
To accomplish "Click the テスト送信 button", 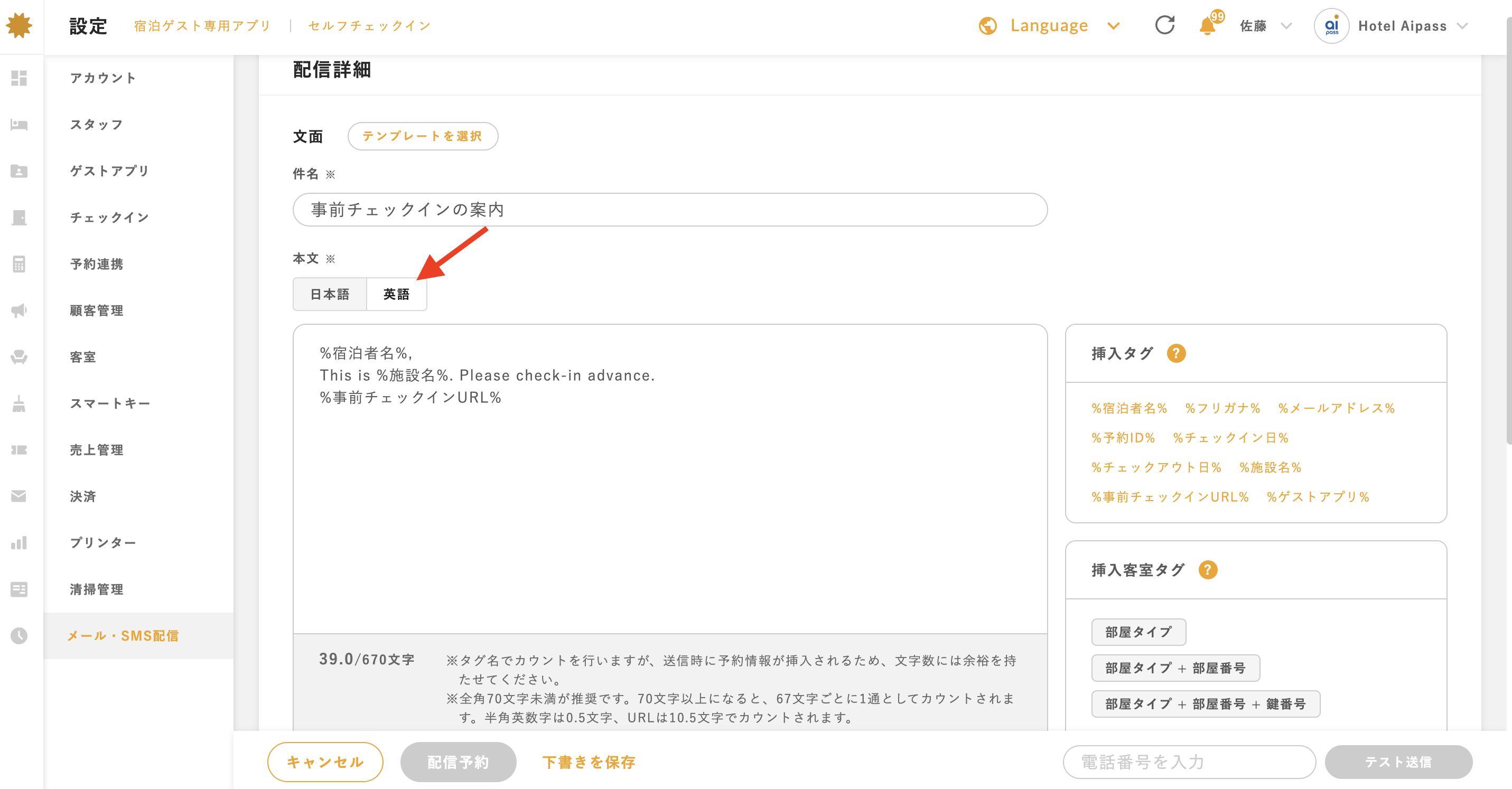I will (1398, 762).
